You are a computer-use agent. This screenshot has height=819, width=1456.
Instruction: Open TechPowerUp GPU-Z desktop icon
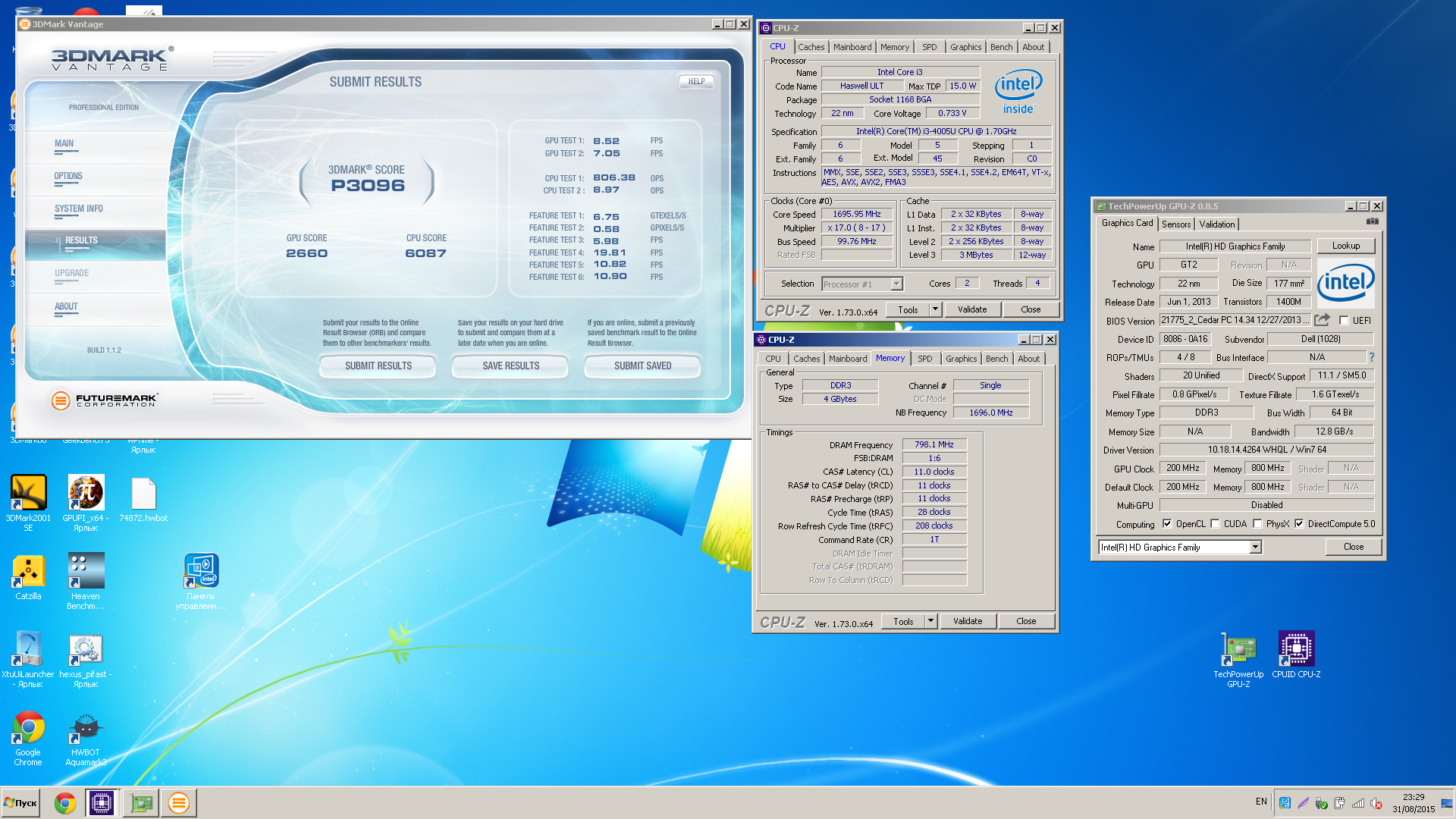click(x=1238, y=660)
